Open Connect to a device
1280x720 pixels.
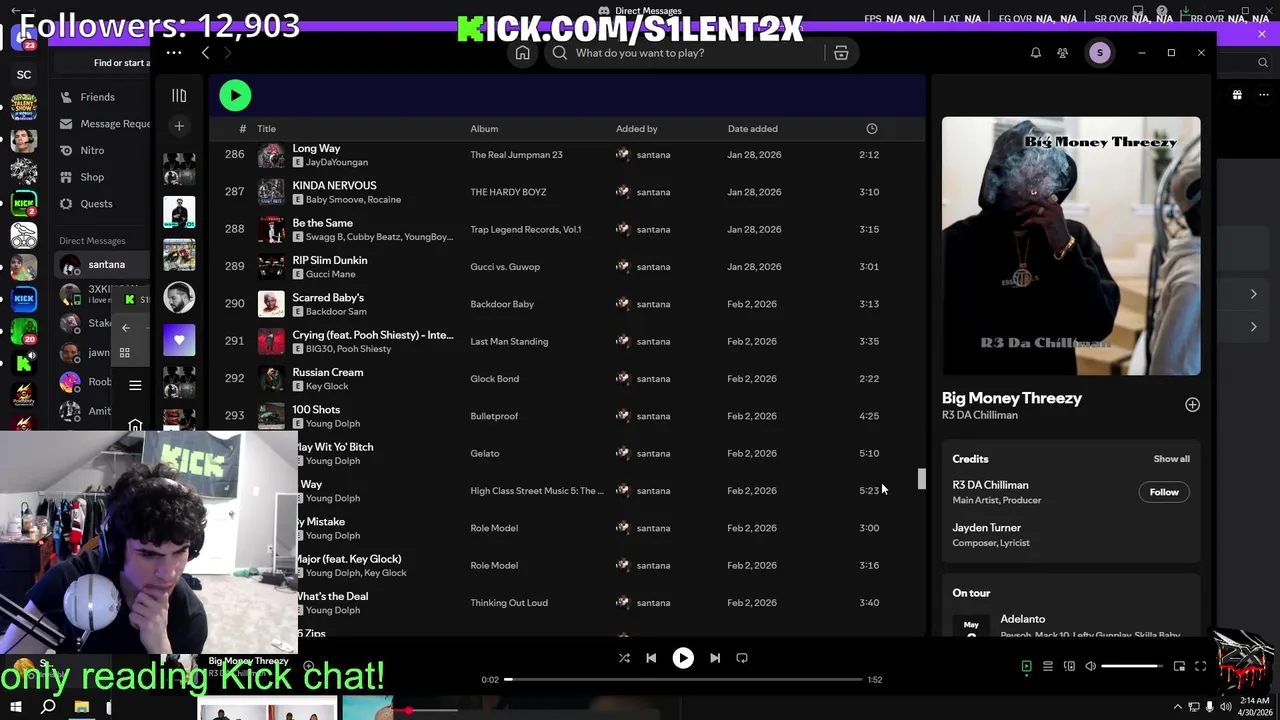click(1069, 666)
